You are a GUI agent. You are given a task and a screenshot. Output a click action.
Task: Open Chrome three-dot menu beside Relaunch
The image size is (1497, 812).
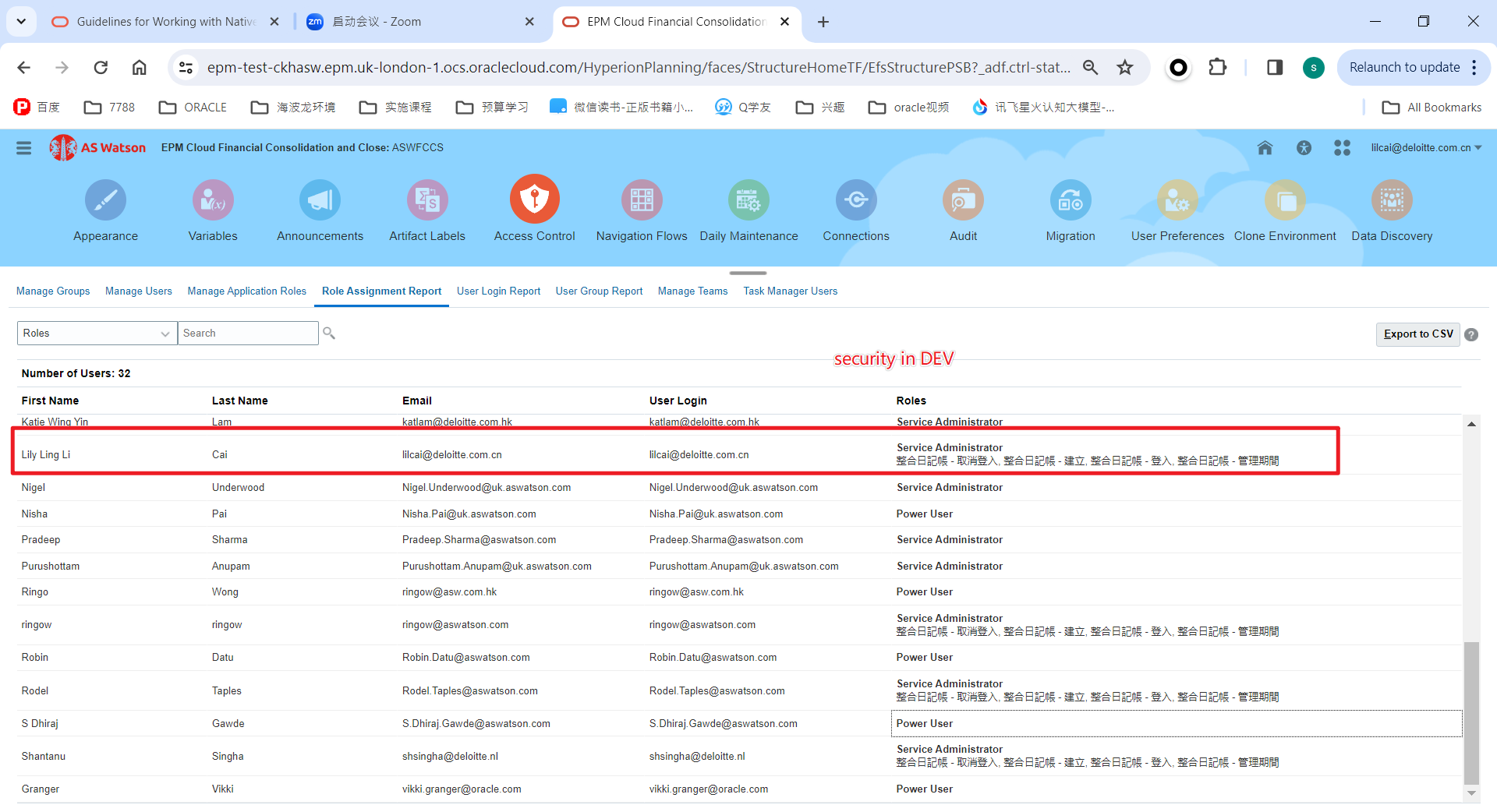1474,68
